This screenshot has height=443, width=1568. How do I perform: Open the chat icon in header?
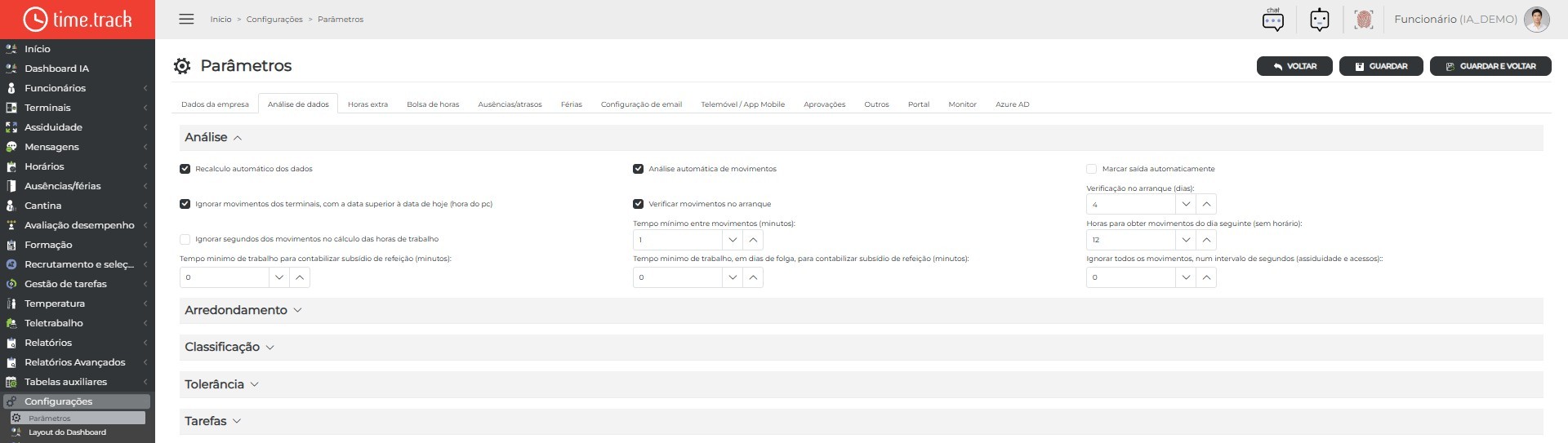[1272, 20]
